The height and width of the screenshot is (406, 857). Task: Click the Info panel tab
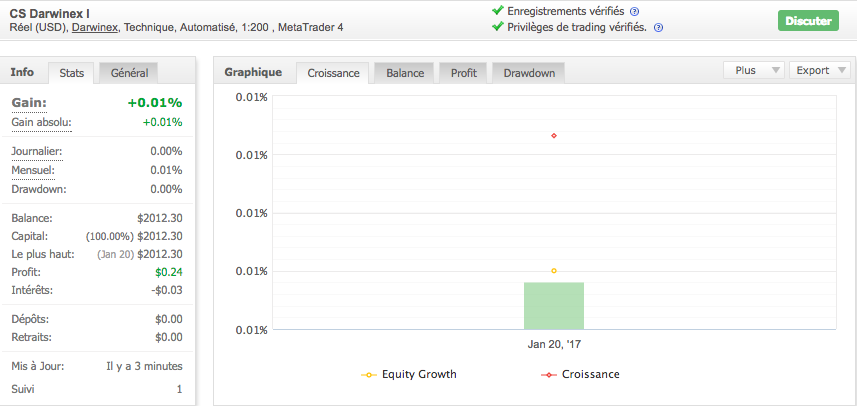22,72
